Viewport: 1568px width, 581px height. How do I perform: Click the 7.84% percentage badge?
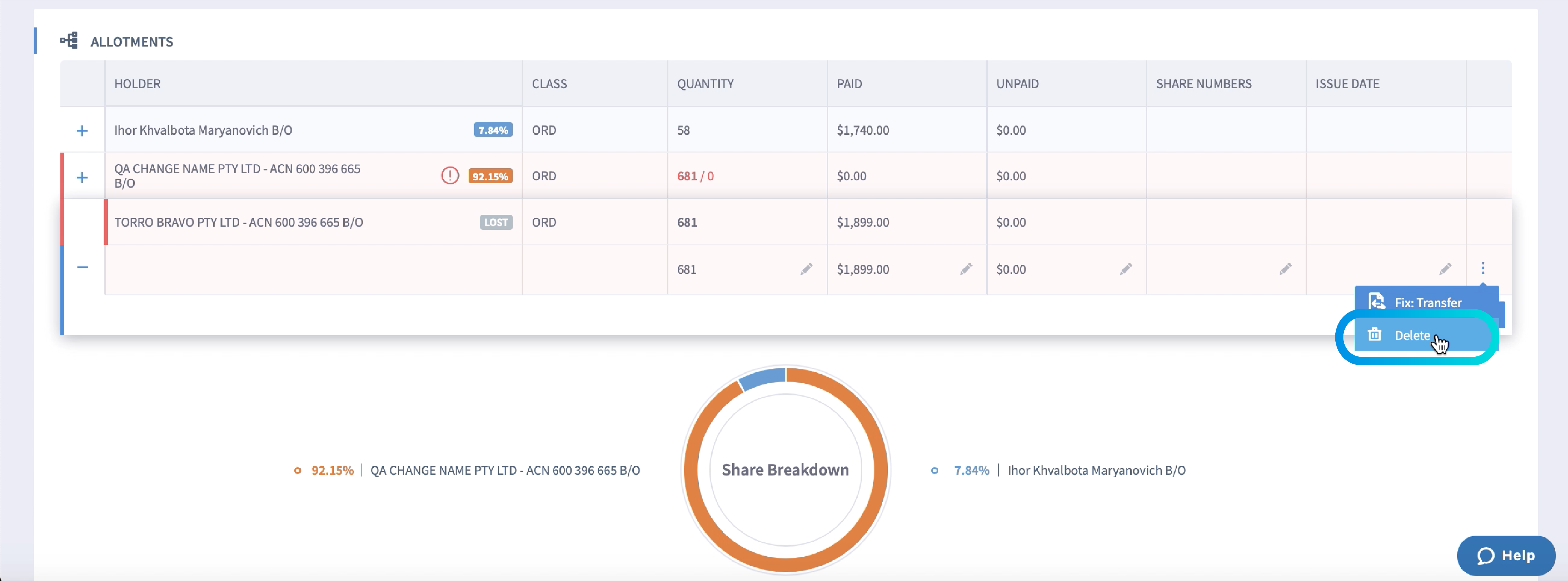(493, 130)
